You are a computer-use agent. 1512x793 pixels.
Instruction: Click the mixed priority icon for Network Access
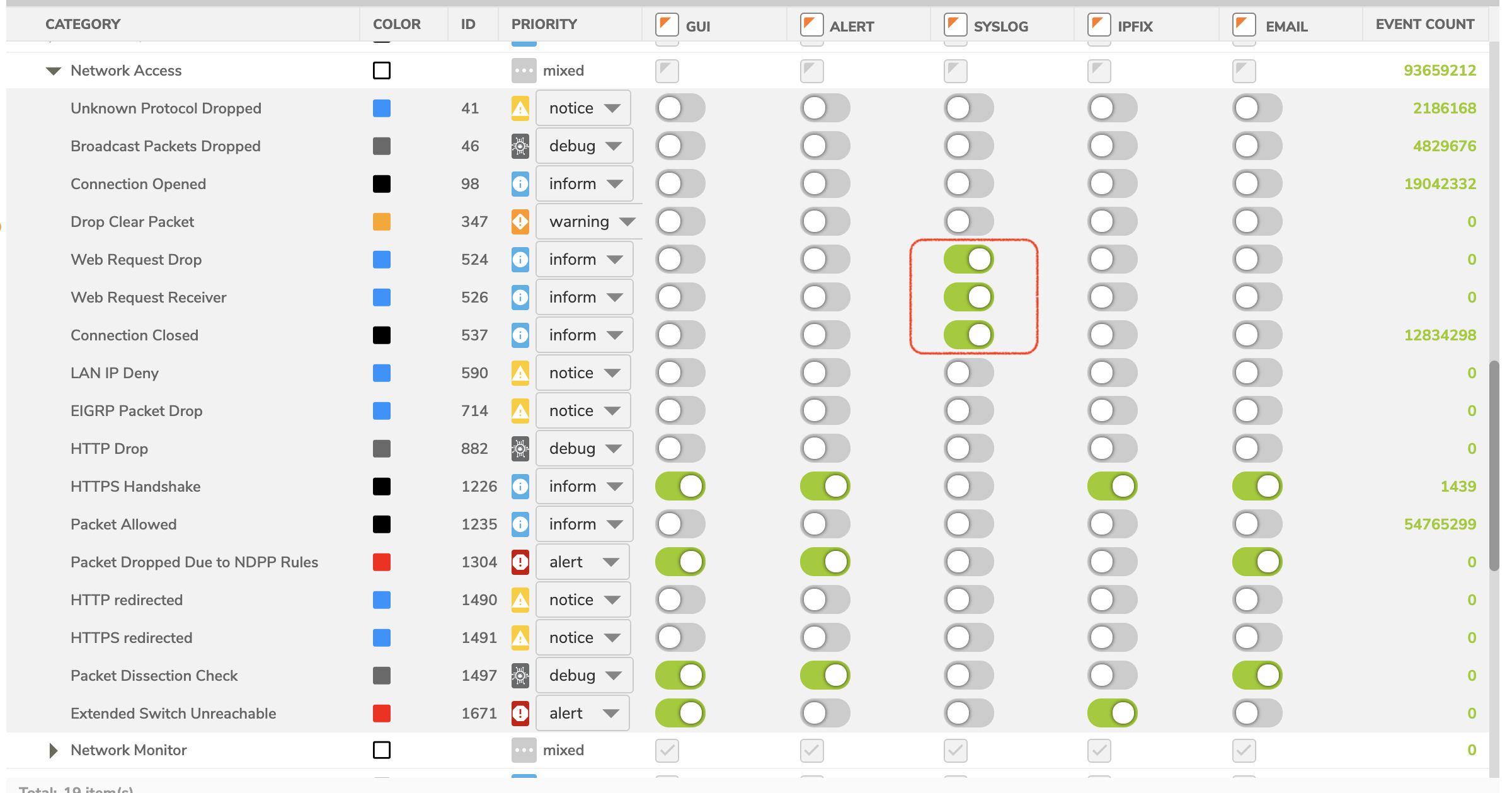coord(524,71)
